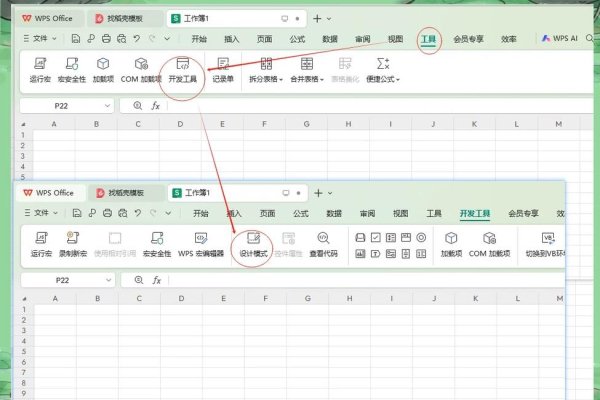Click fx insert function in 工具 window

155,106
